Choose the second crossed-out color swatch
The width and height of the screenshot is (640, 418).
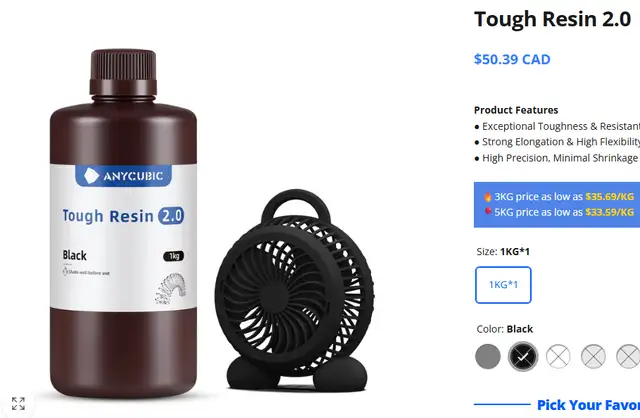tap(593, 356)
